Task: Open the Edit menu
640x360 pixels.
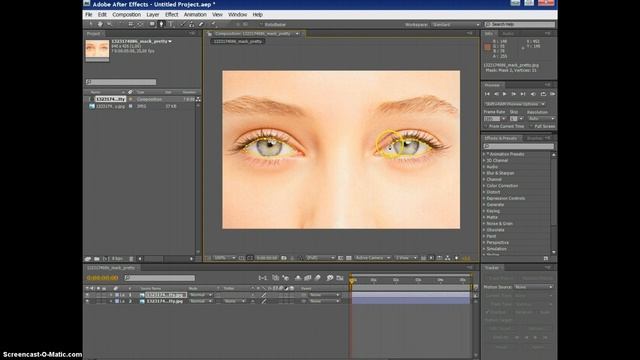Action: 102,15
